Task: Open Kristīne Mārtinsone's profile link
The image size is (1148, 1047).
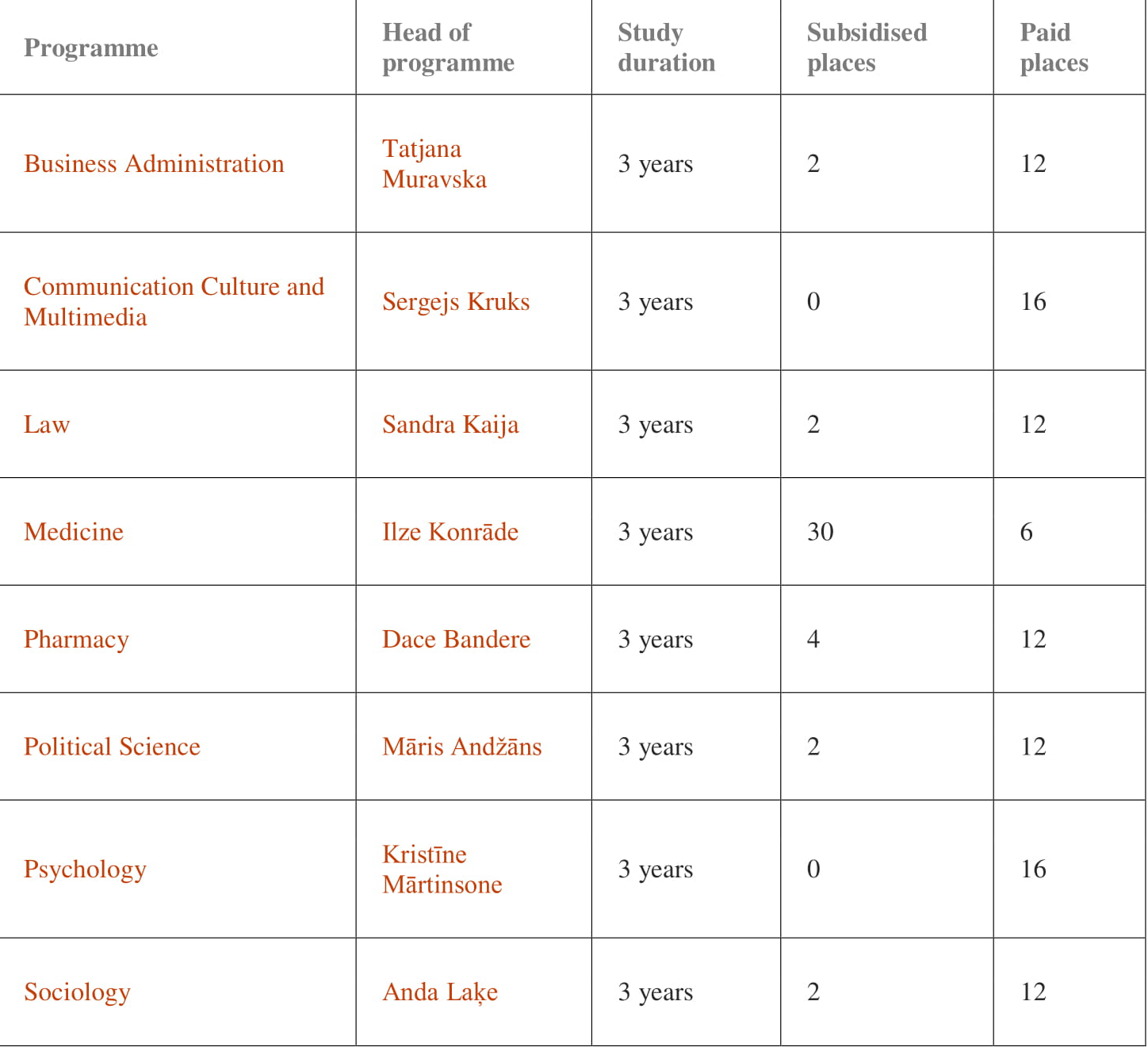Action: point(442,869)
